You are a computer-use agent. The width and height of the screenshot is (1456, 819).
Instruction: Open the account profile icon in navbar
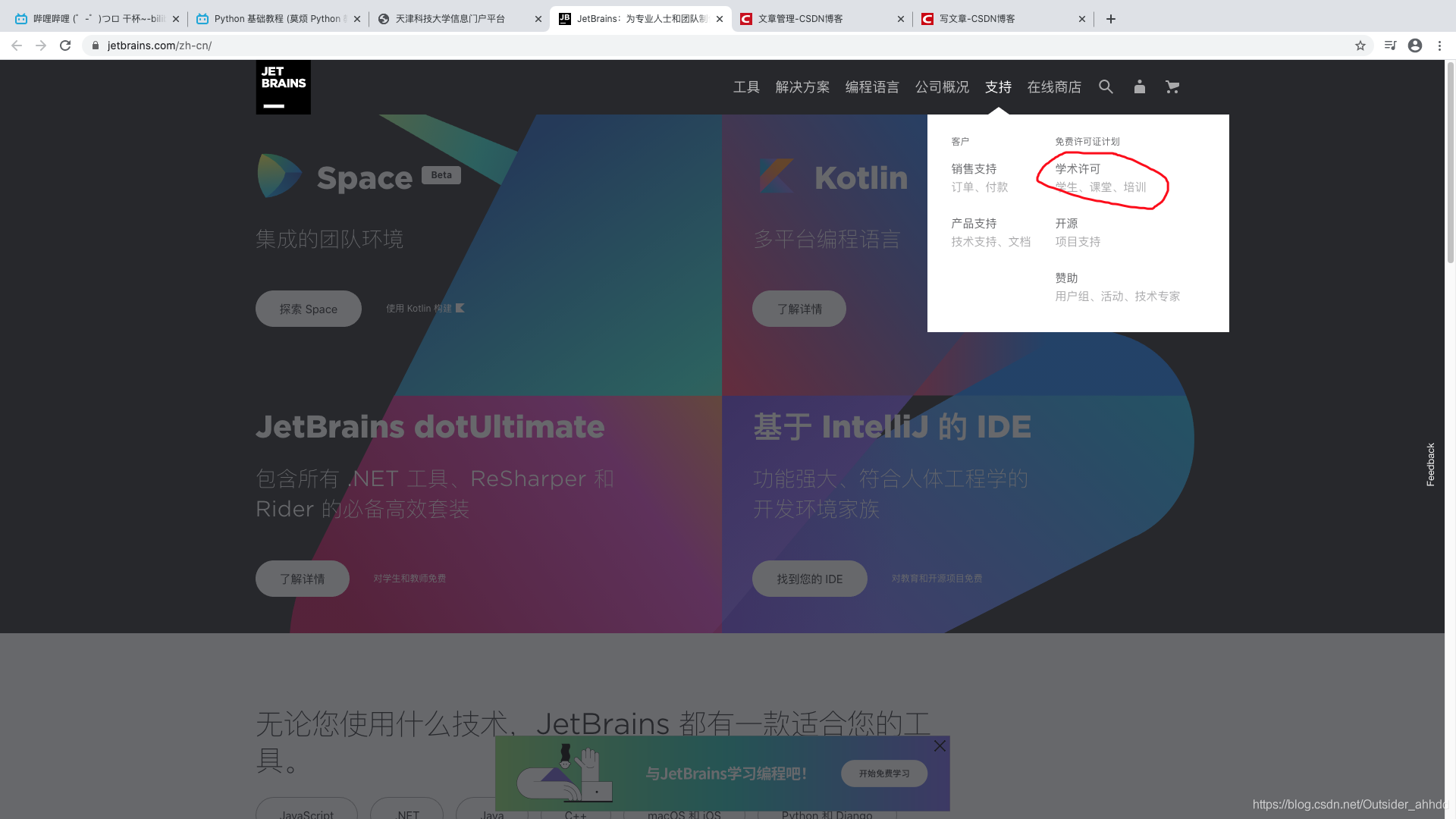[x=1139, y=86]
